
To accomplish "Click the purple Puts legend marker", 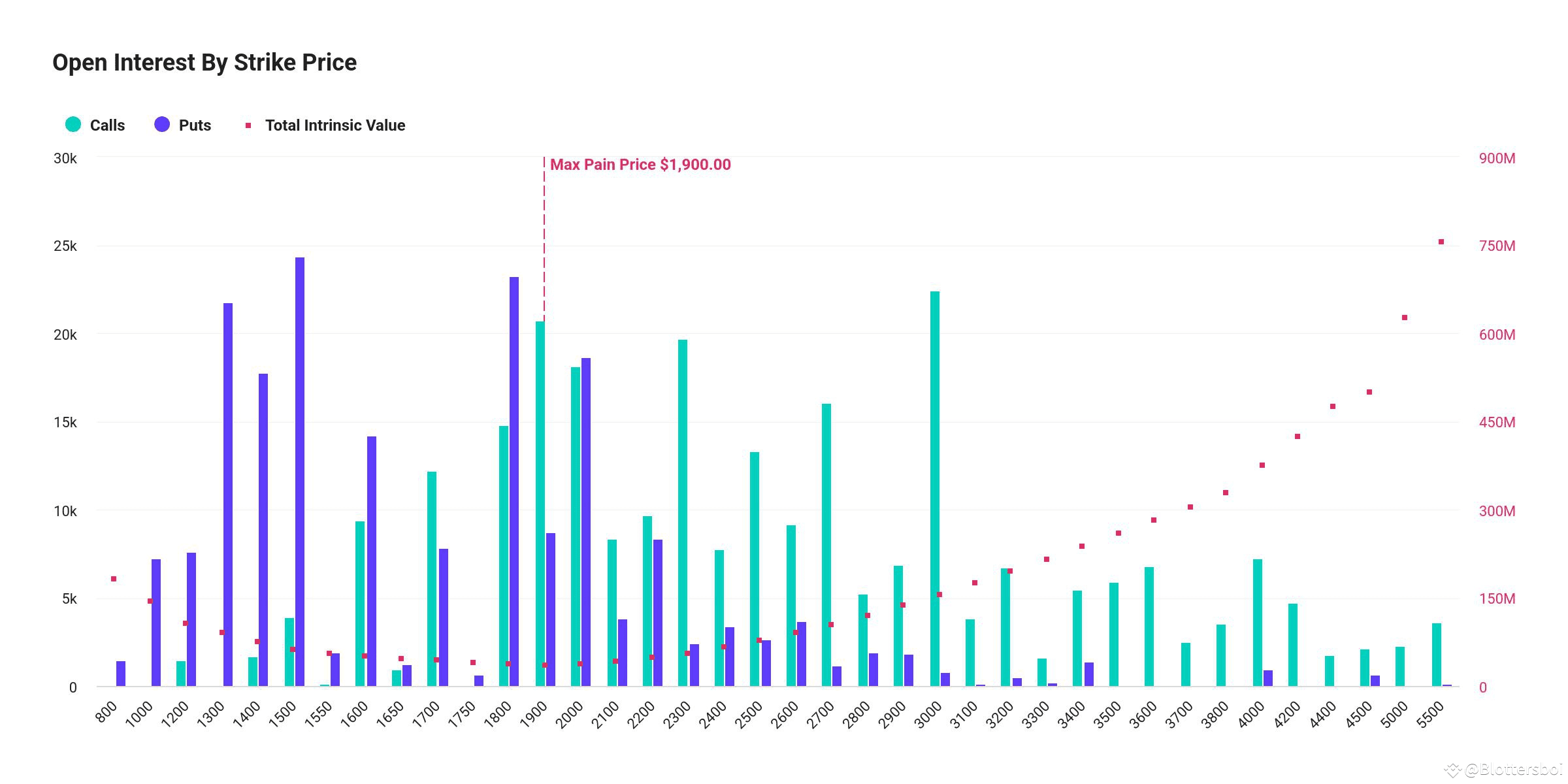I will coord(161,125).
